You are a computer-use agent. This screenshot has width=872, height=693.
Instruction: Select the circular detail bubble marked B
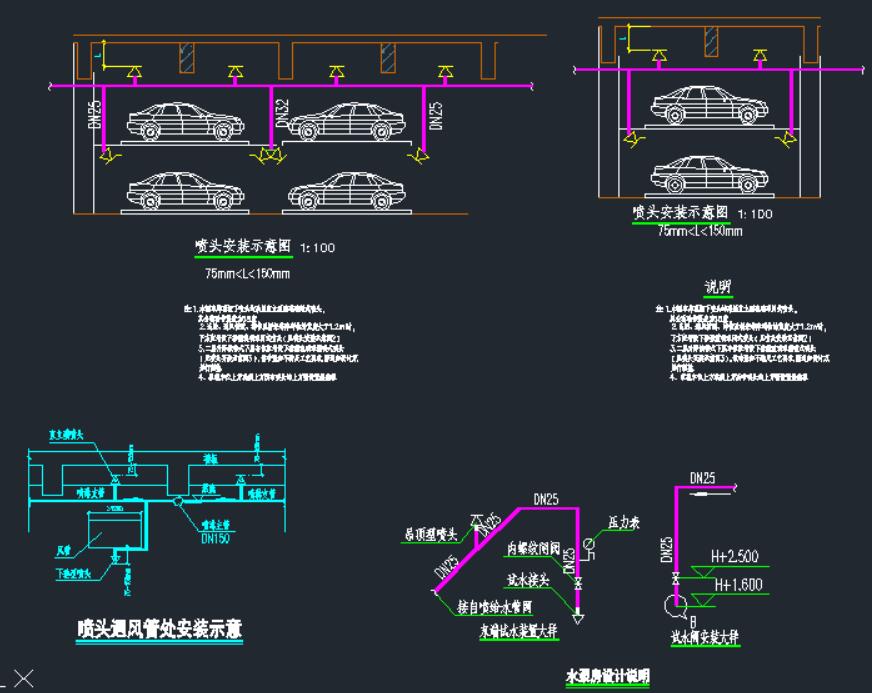click(675, 607)
